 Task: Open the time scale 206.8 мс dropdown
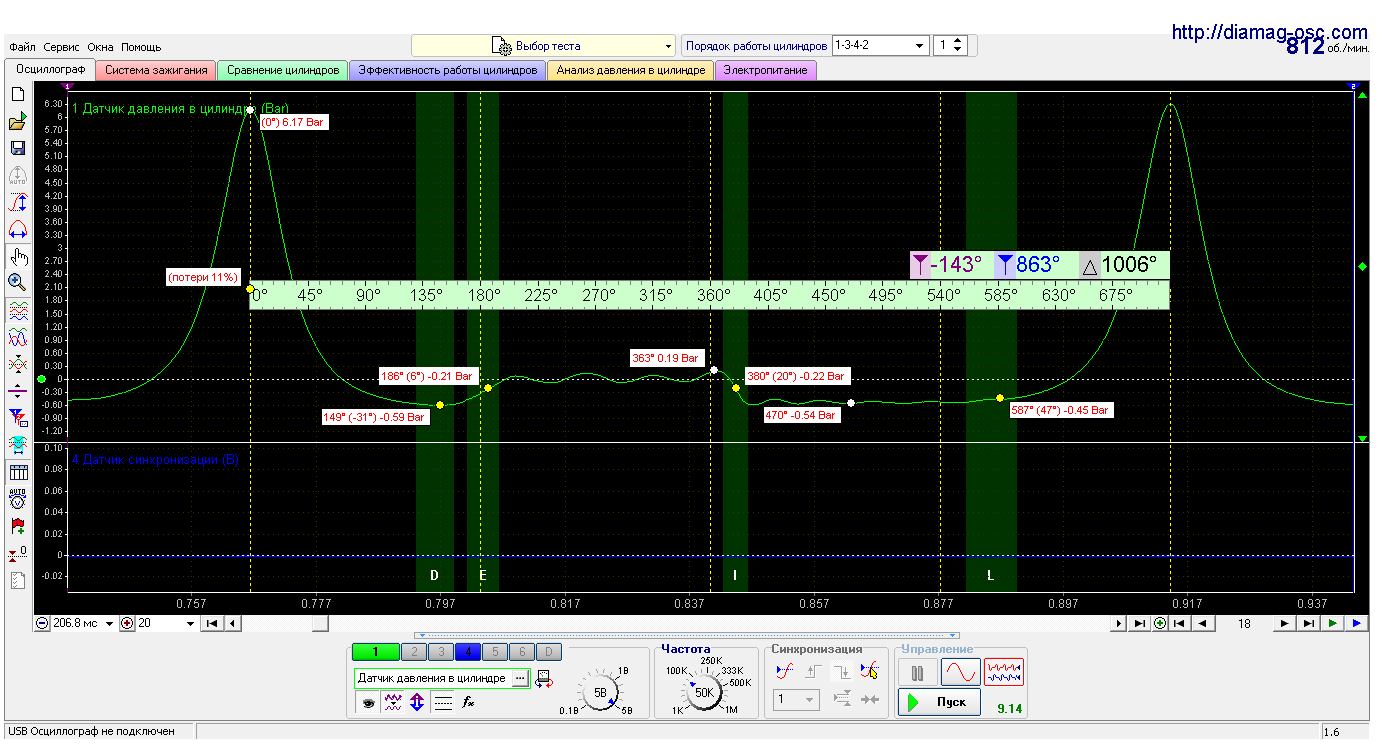click(109, 623)
